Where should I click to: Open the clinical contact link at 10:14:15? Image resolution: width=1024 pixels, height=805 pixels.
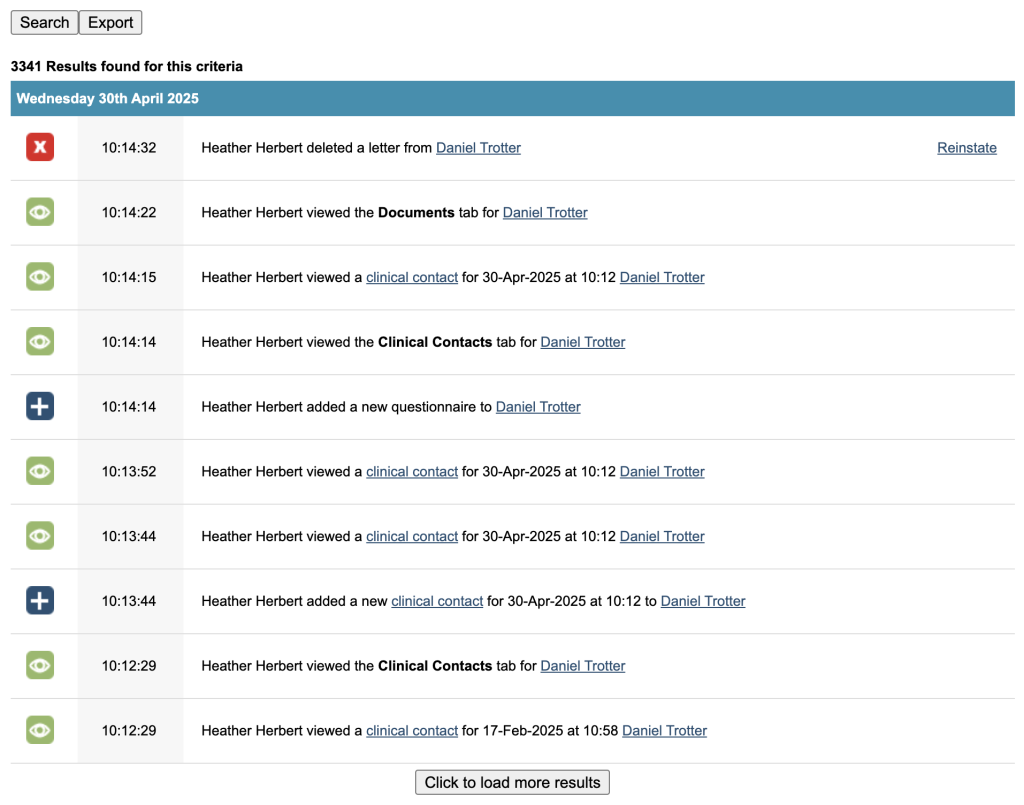[412, 277]
